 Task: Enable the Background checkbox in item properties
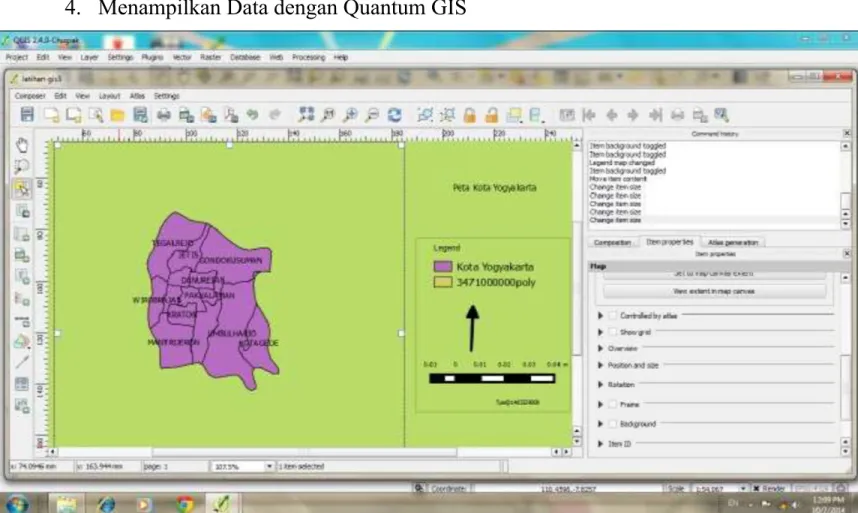coord(613,424)
